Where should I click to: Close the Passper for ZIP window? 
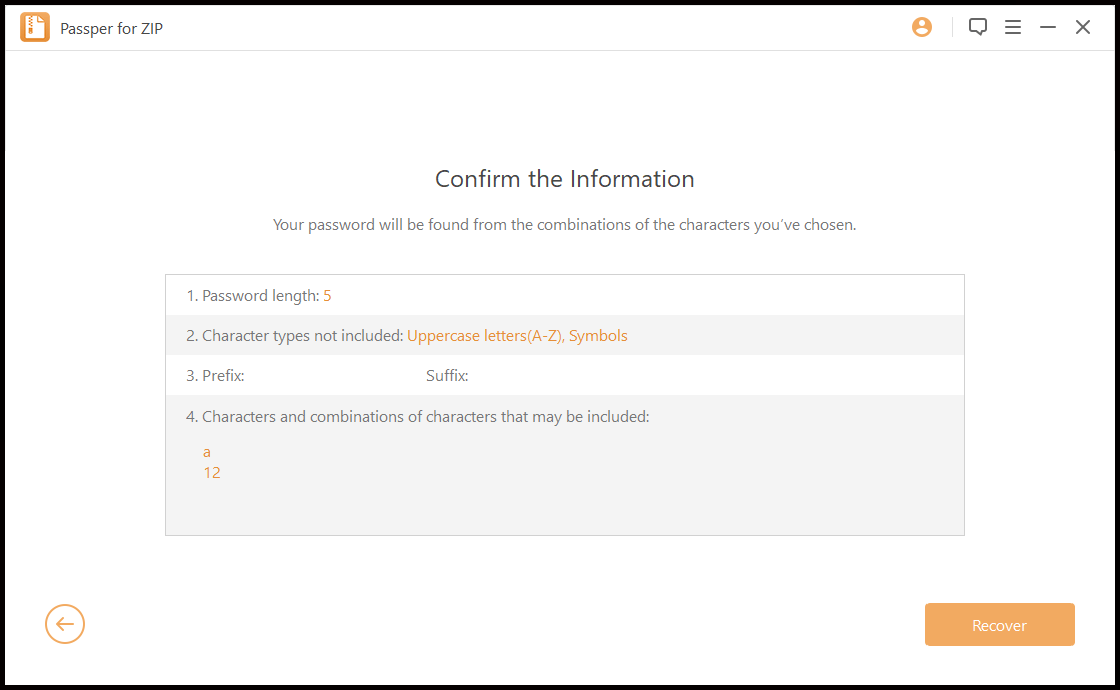click(1082, 27)
